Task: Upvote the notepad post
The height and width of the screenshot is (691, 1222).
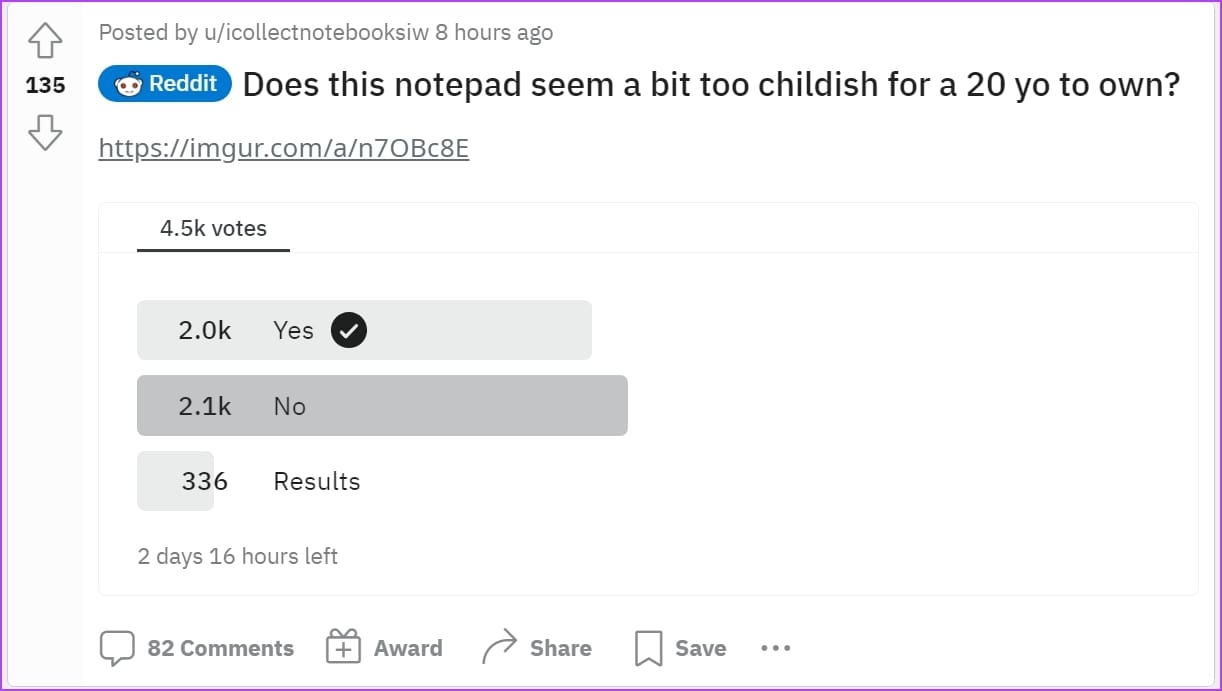Action: tap(45, 42)
